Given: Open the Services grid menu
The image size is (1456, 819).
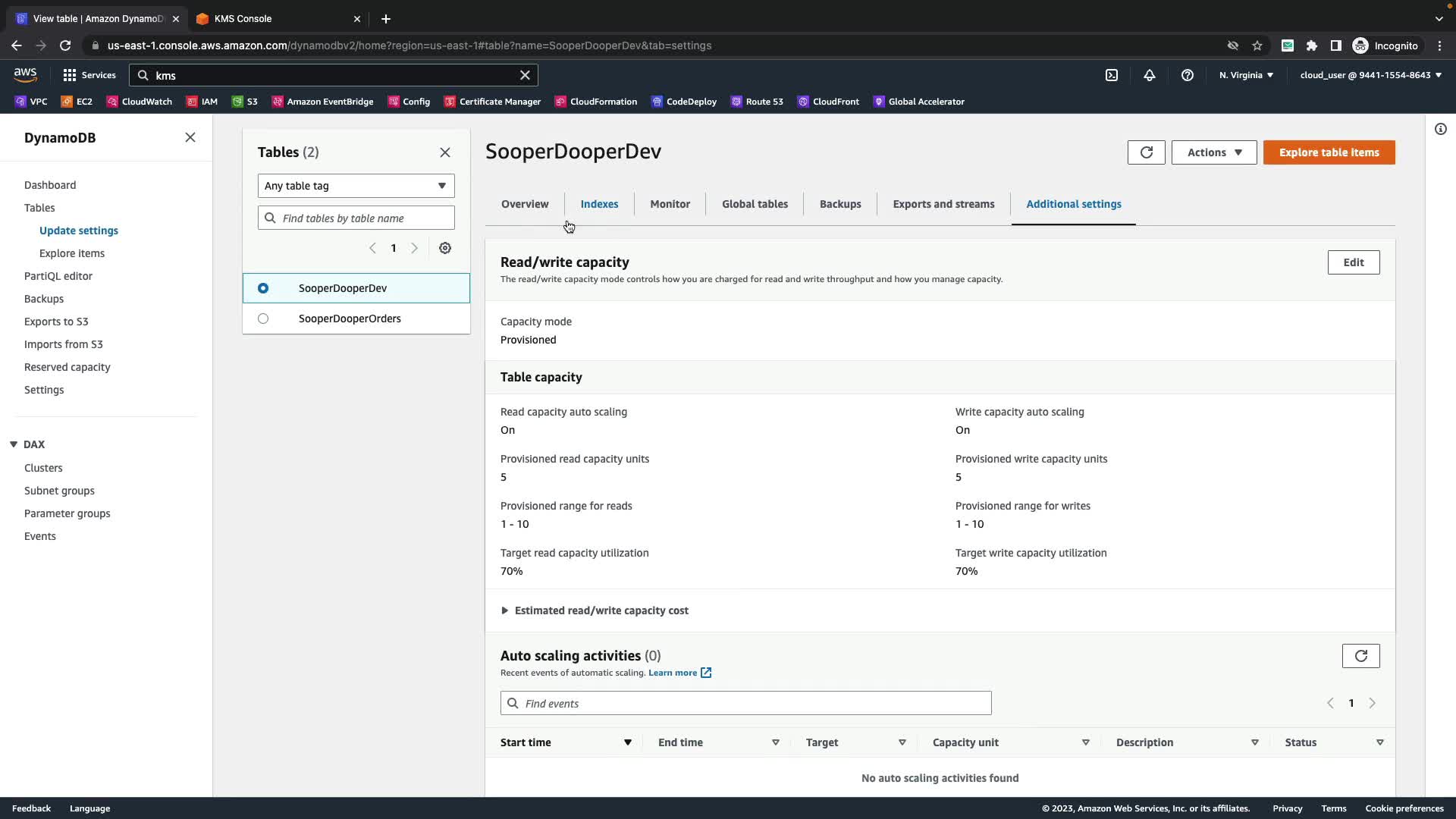Looking at the screenshot, I should (x=89, y=75).
